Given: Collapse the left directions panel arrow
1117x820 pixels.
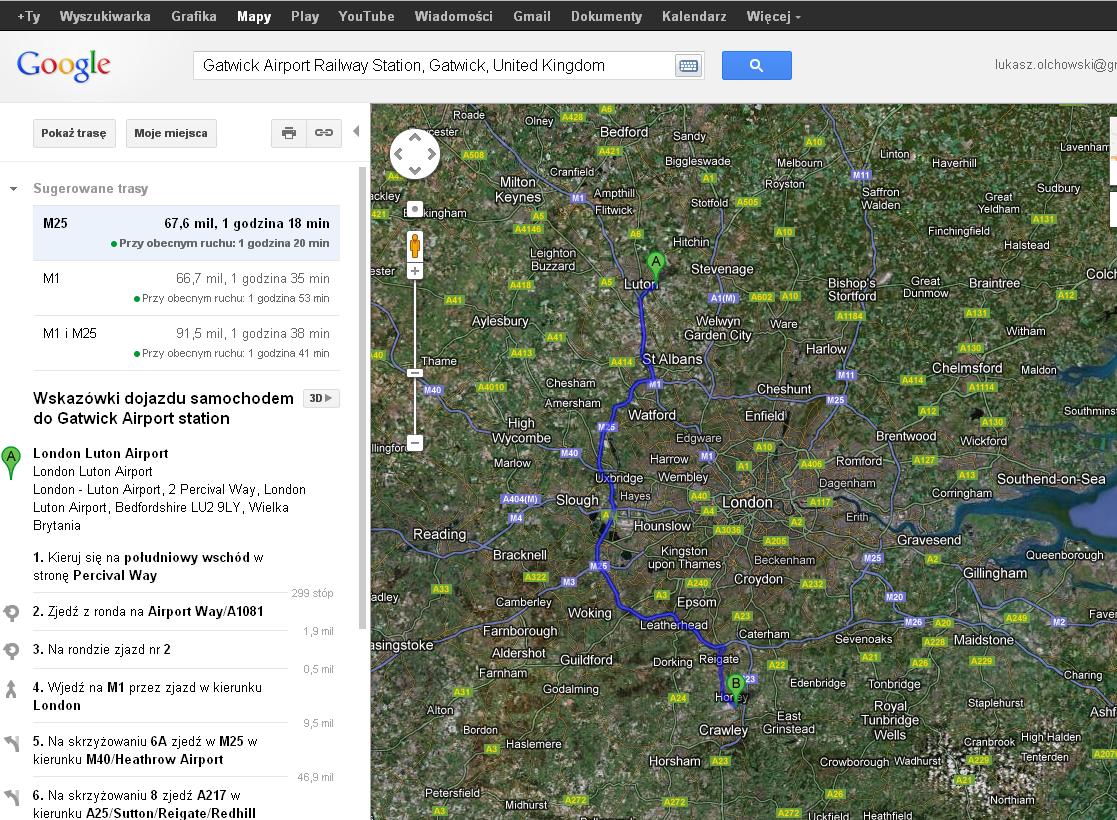Looking at the screenshot, I should point(356,131).
